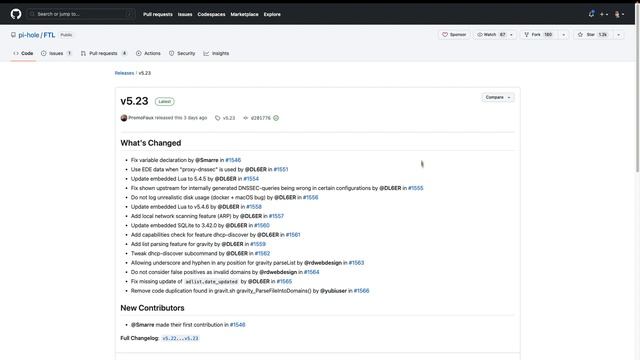The height and width of the screenshot is (360, 640).
Task: Expand the plus create-new menu
Action: click(x=604, y=14)
